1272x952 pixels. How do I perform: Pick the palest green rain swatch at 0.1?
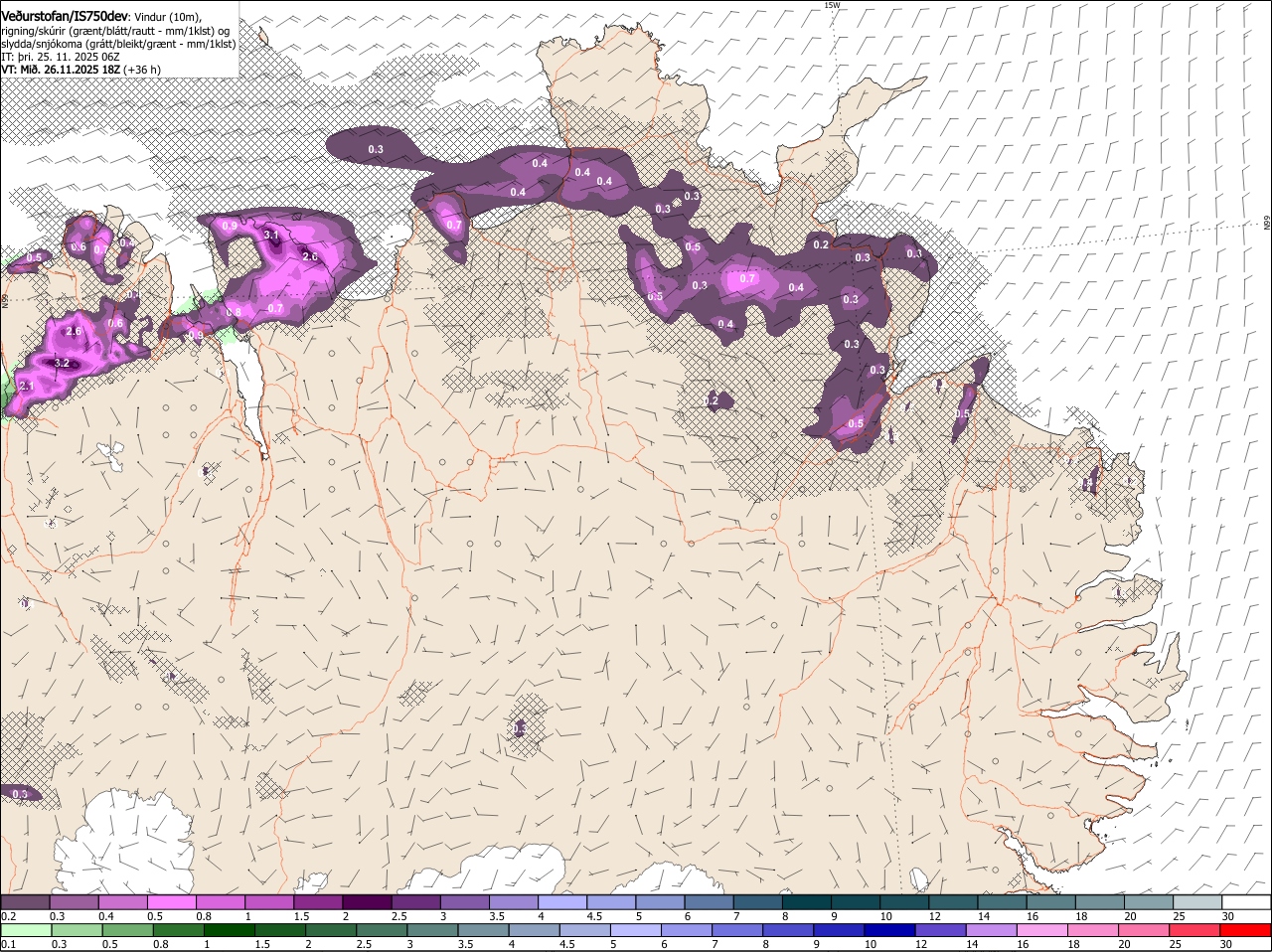(26, 930)
